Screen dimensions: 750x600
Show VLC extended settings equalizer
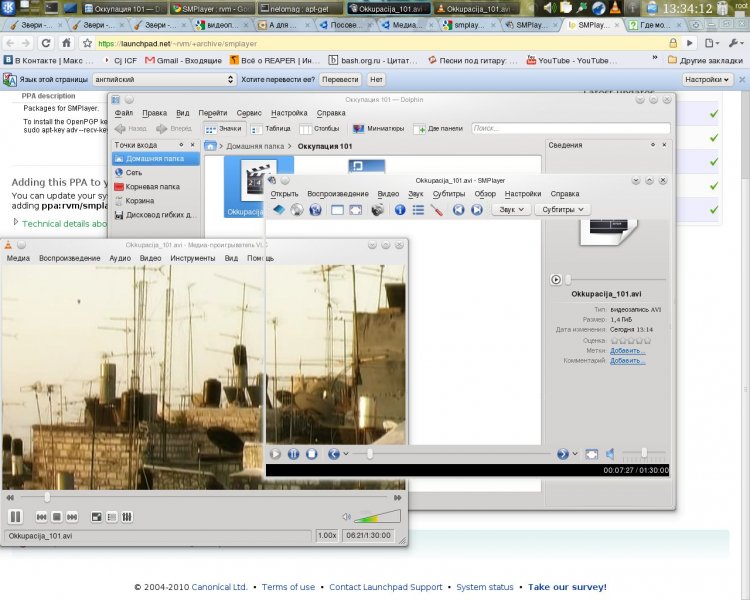127,517
